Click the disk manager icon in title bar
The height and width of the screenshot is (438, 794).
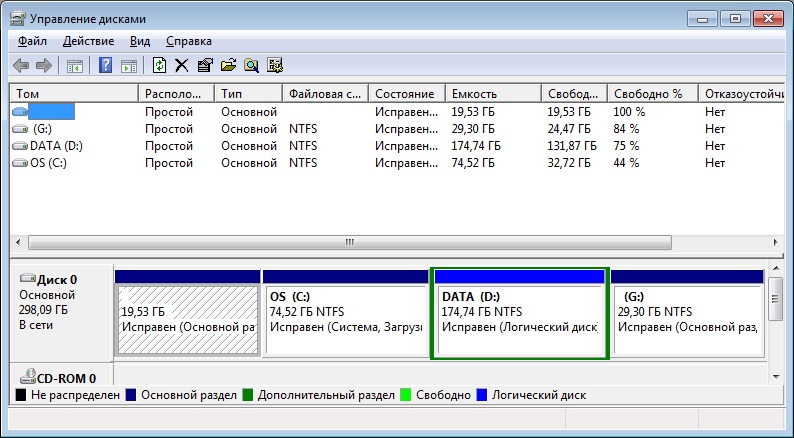[17, 19]
